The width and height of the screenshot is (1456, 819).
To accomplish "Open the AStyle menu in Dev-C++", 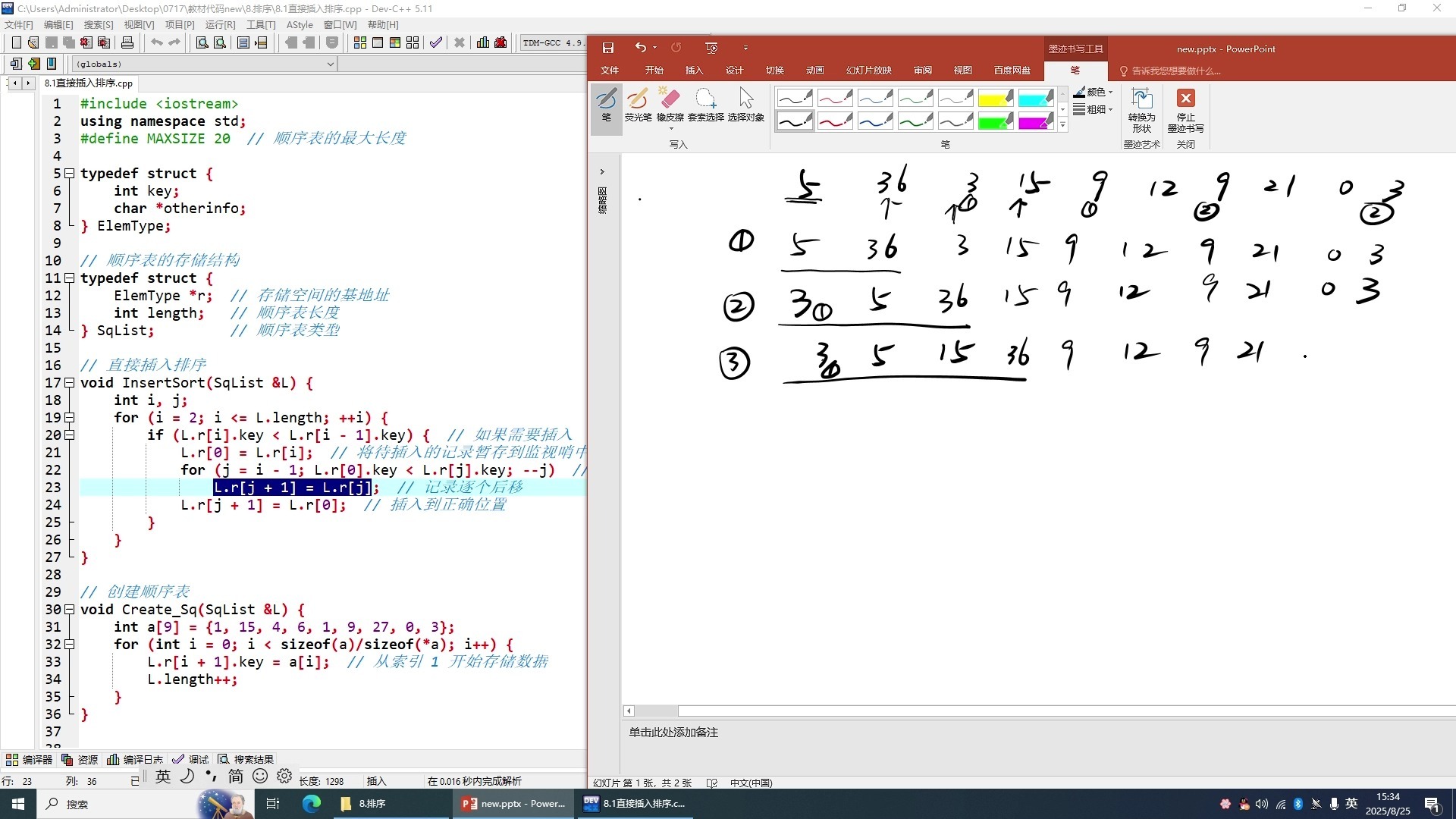I will (299, 25).
